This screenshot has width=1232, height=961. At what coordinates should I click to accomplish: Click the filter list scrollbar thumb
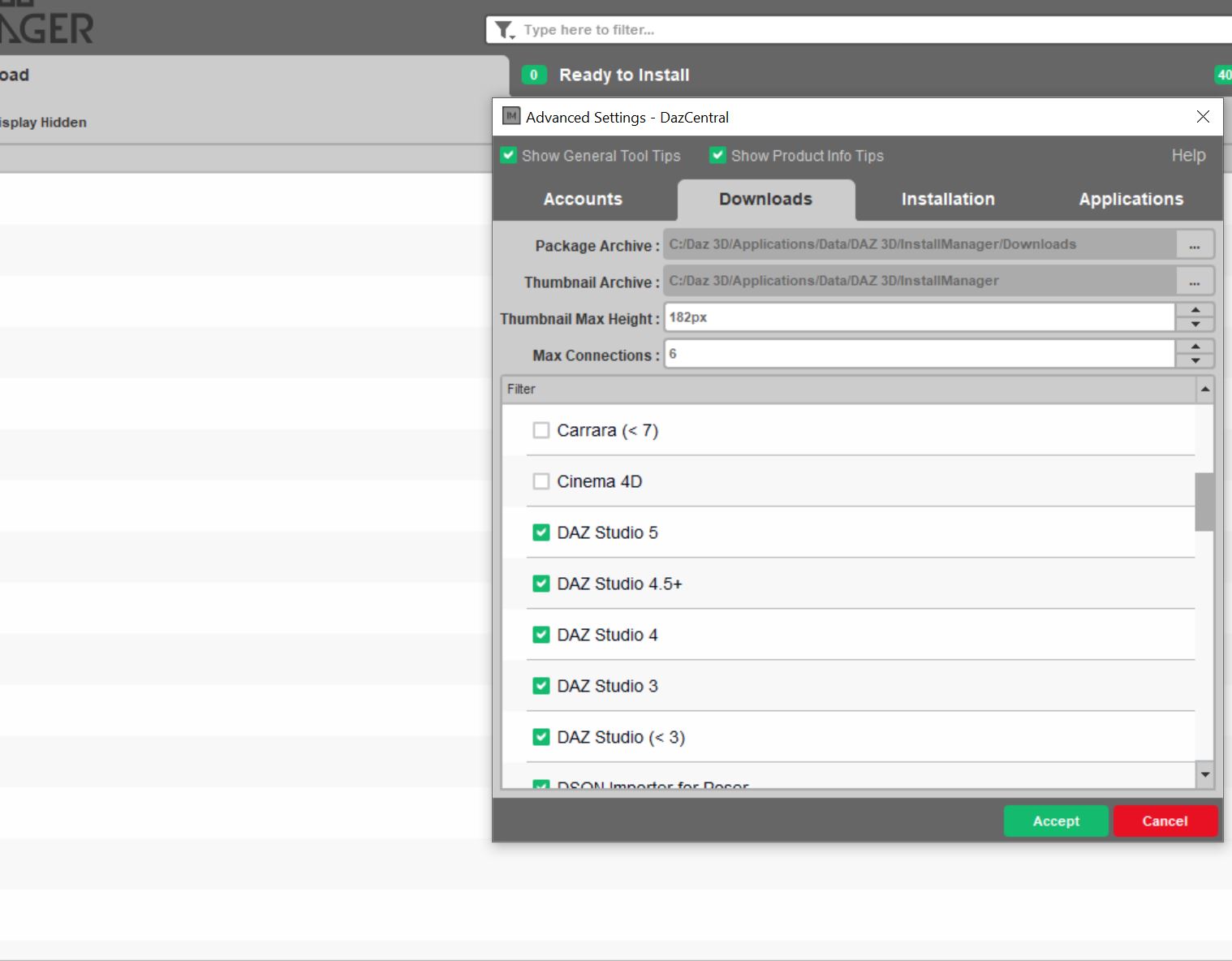point(1204,502)
